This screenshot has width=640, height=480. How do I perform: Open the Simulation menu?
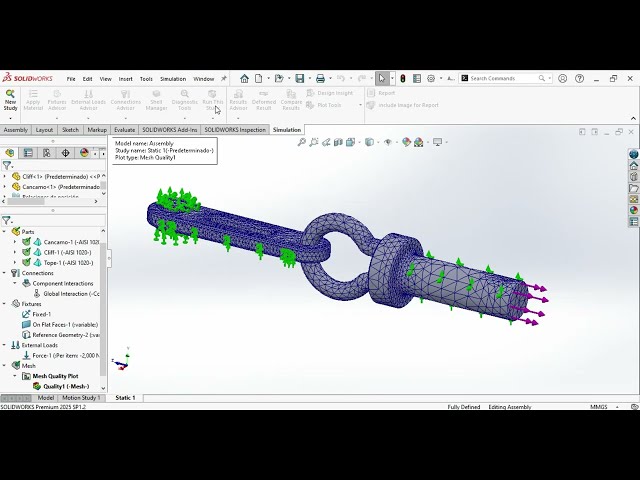click(x=173, y=79)
